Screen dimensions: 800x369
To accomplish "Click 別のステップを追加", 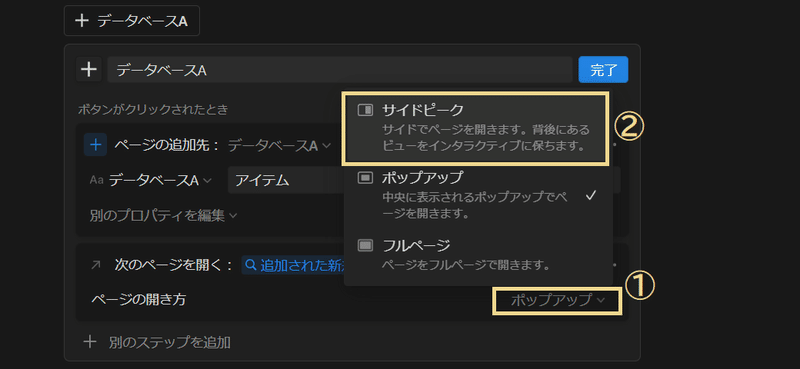I will (170, 342).
